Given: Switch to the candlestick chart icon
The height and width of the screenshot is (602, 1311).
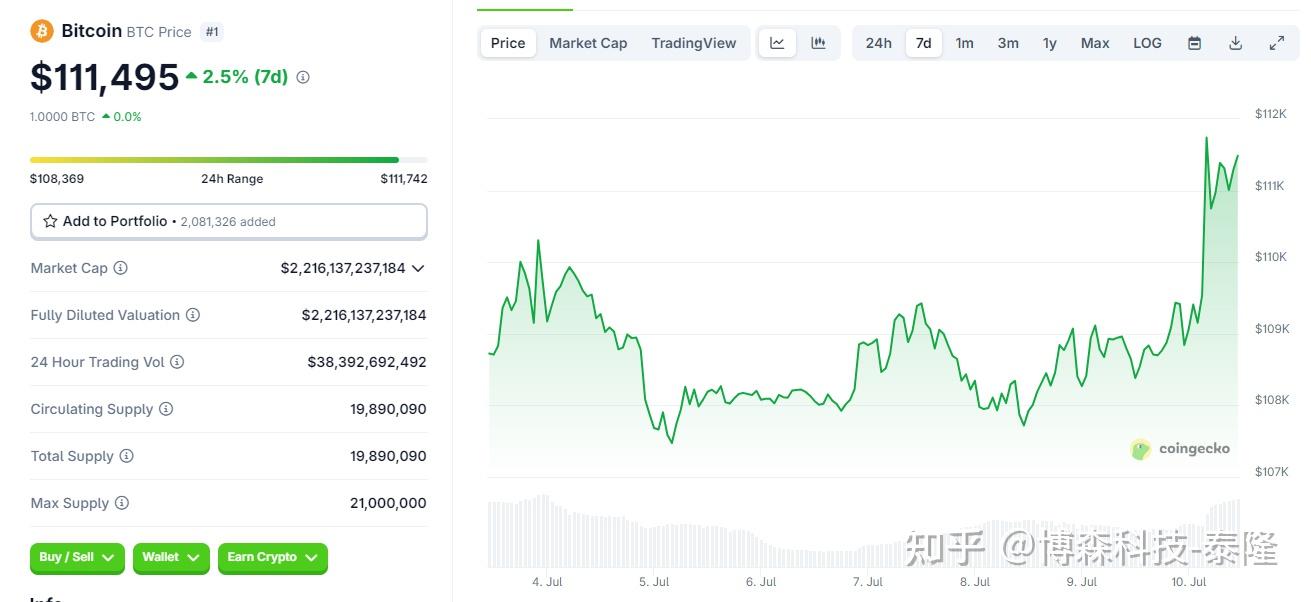Looking at the screenshot, I should (818, 42).
